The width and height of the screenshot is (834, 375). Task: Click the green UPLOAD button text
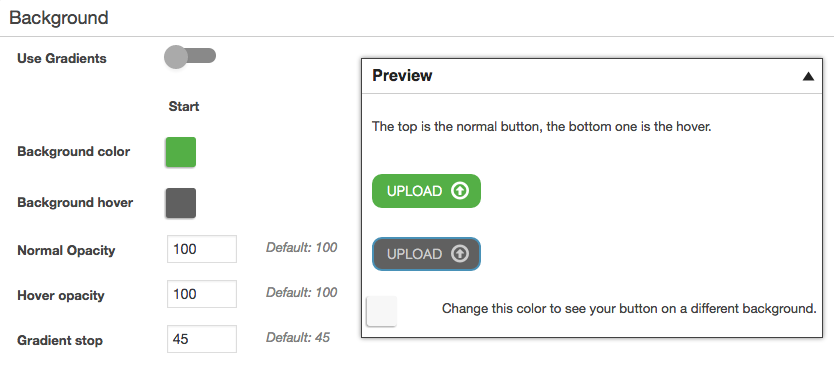[x=414, y=191]
